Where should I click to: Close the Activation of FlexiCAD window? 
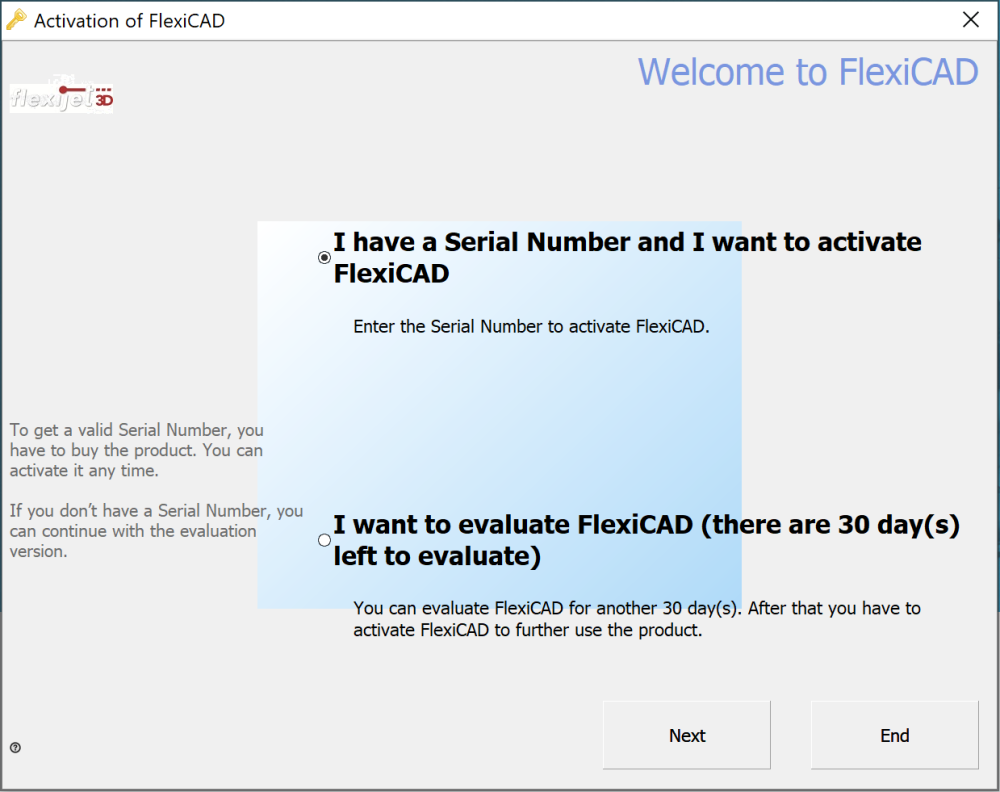click(x=970, y=18)
